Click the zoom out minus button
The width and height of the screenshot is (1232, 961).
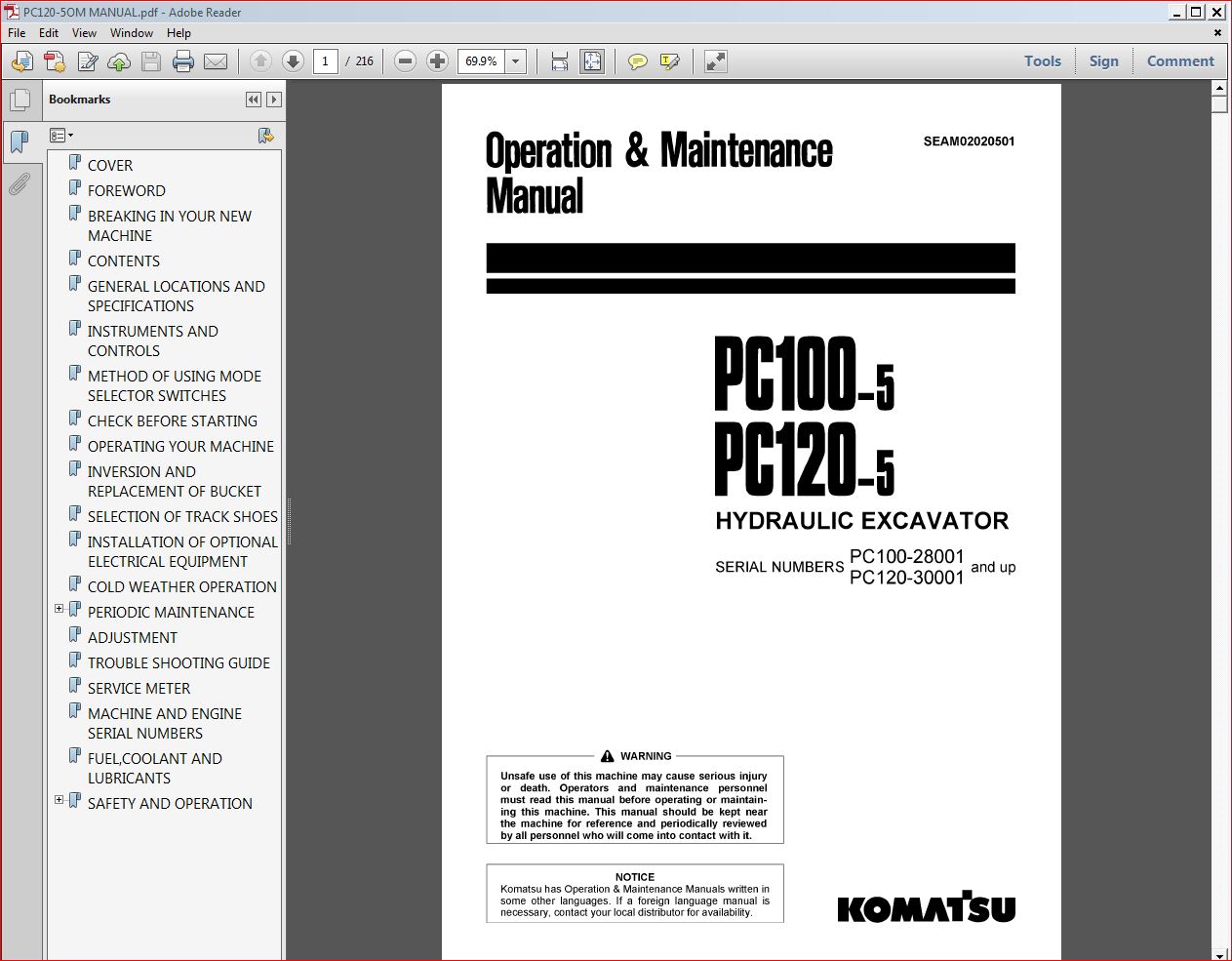(x=406, y=61)
